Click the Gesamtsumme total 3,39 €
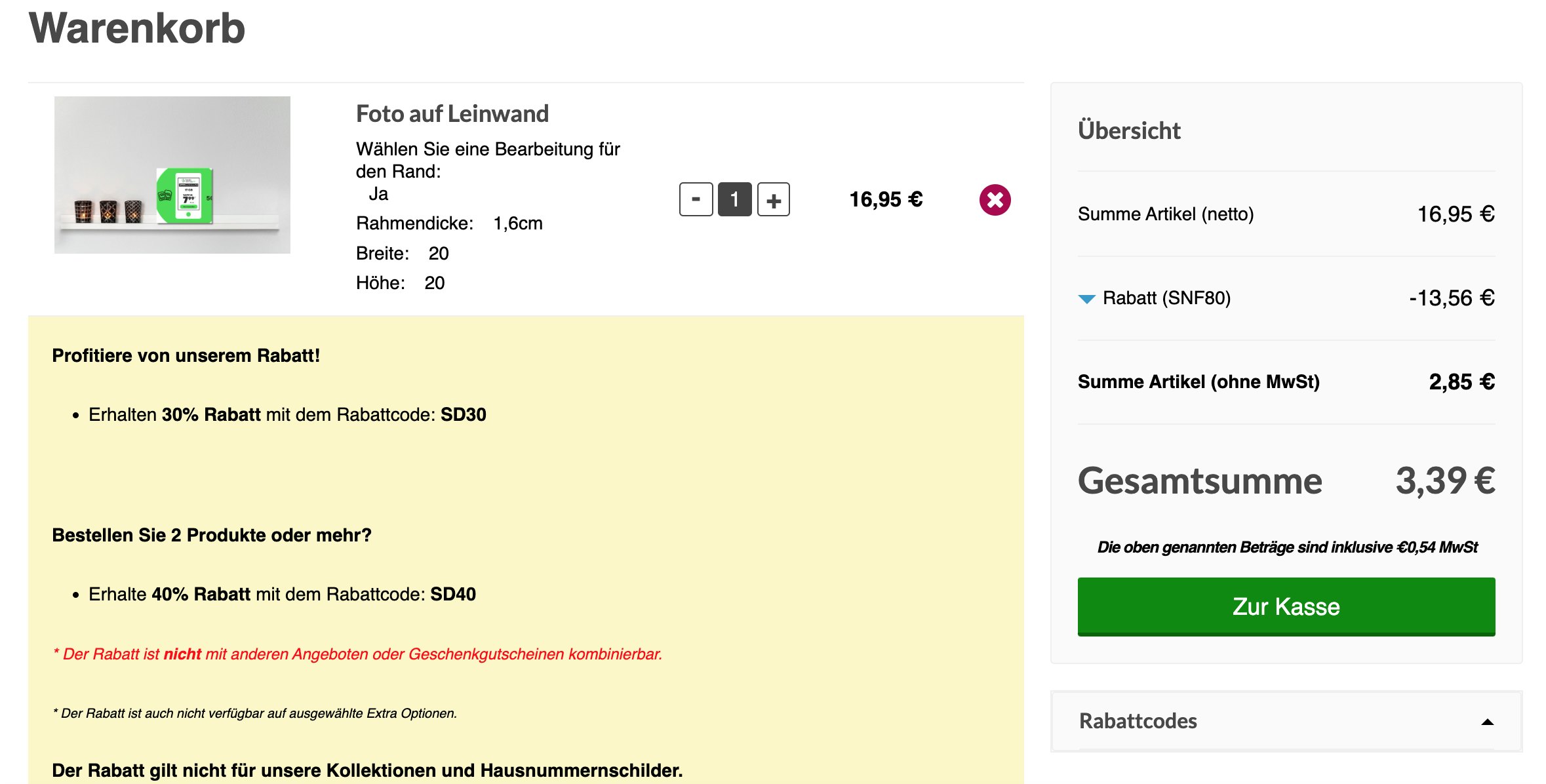 tap(1444, 480)
